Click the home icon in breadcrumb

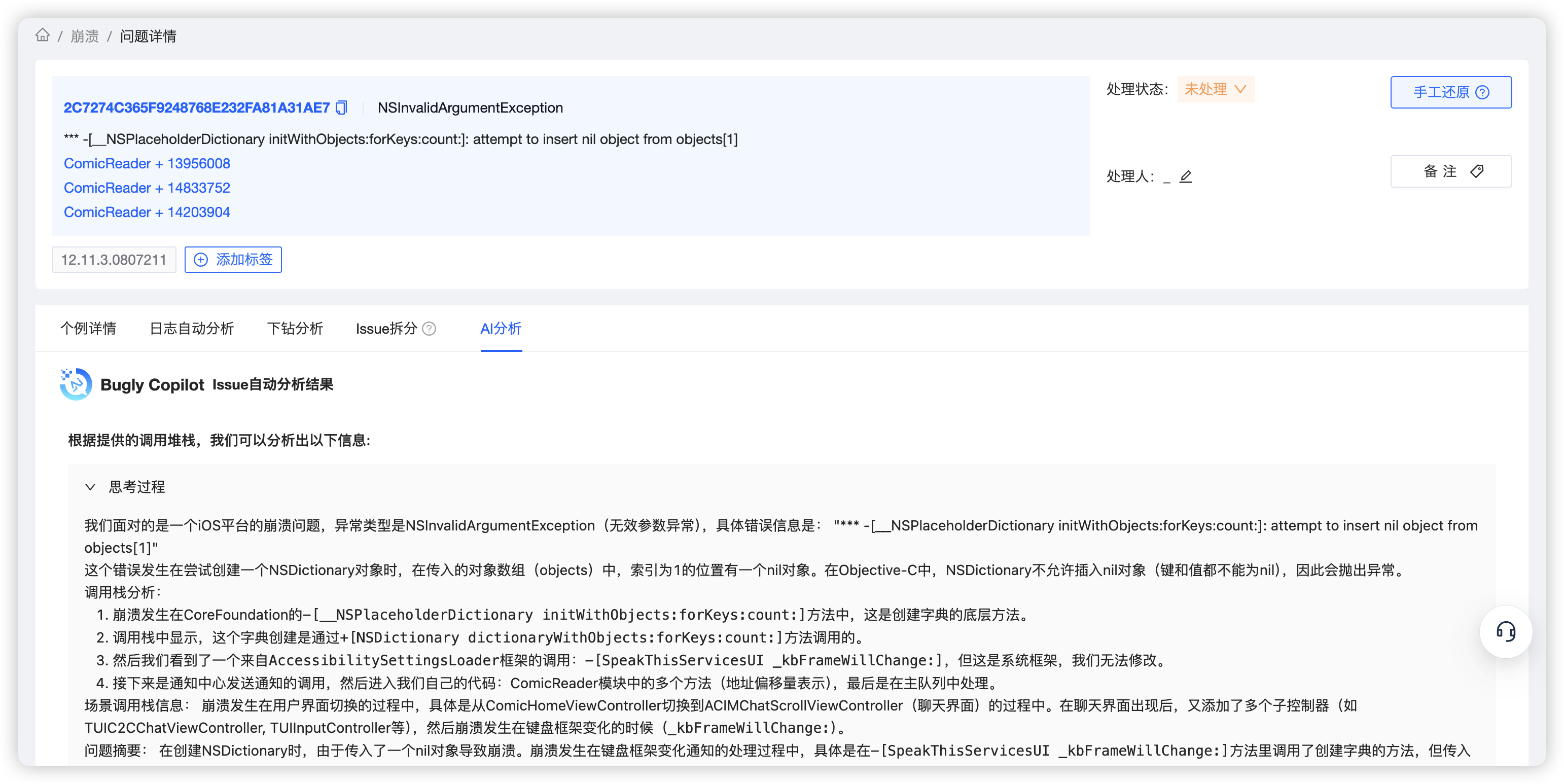(43, 35)
